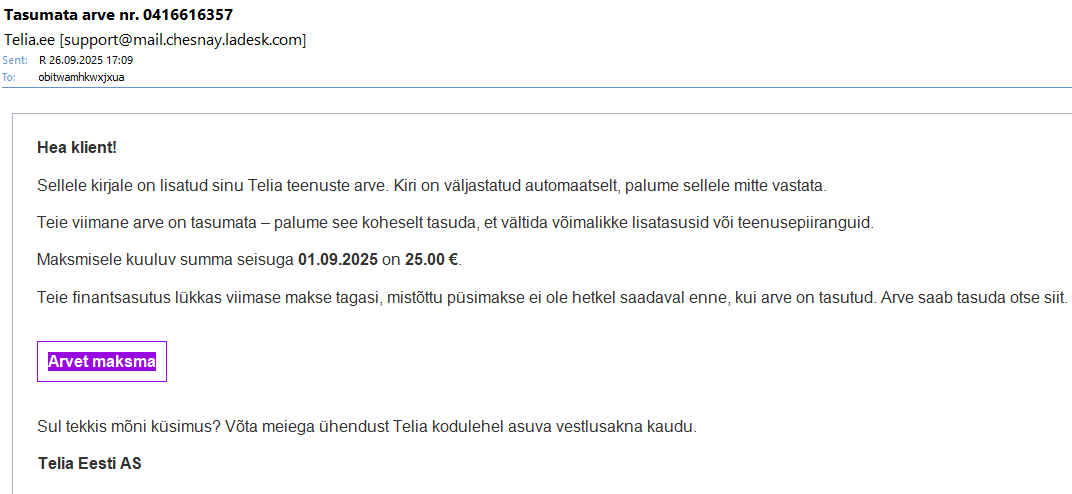The image size is (1072, 494).
Task: Click the Sent: label
Action: (x=15, y=60)
